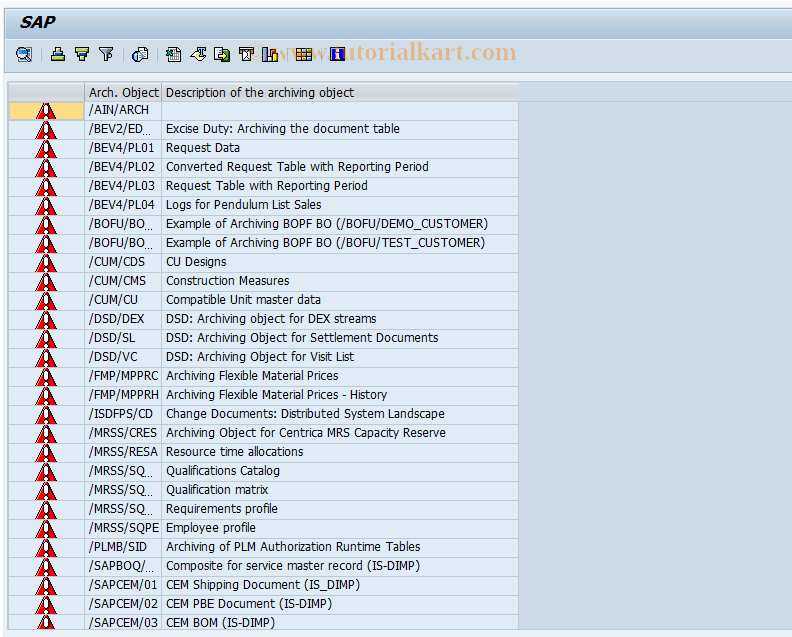792x637 pixels.
Task: Click status icon beside /SAPCEM/01
Action: point(46,585)
